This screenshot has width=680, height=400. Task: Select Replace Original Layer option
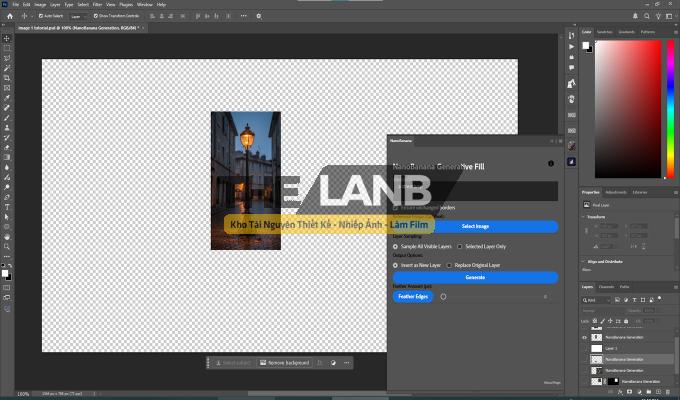click(449, 265)
